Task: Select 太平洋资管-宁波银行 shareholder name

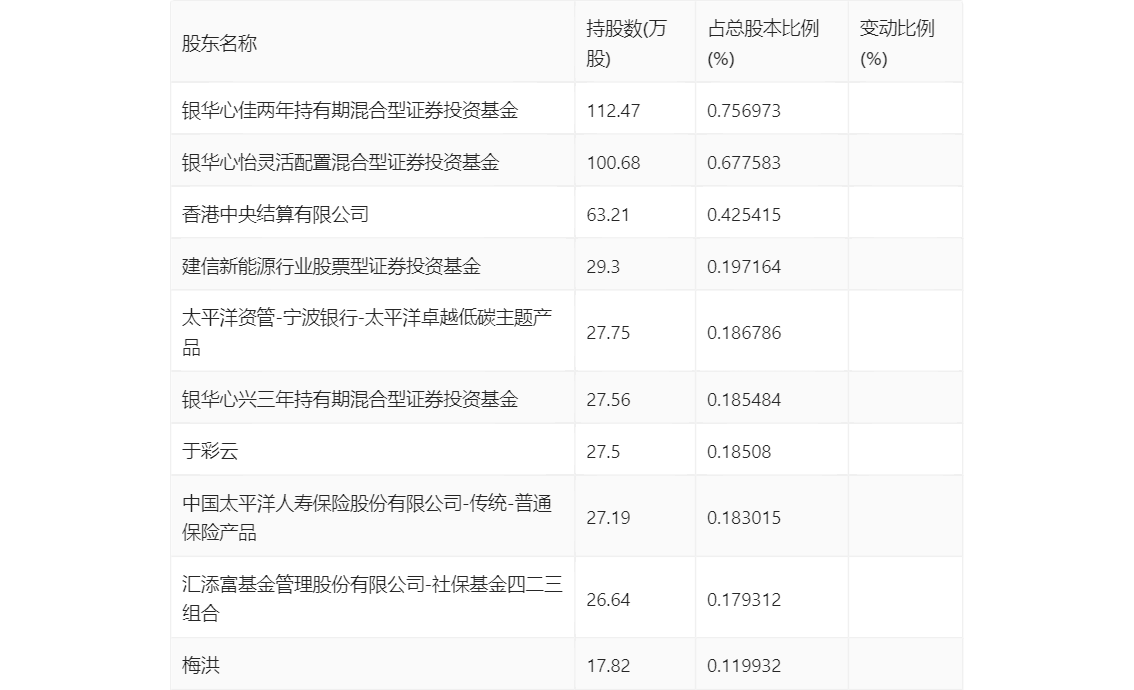Action: click(367, 332)
